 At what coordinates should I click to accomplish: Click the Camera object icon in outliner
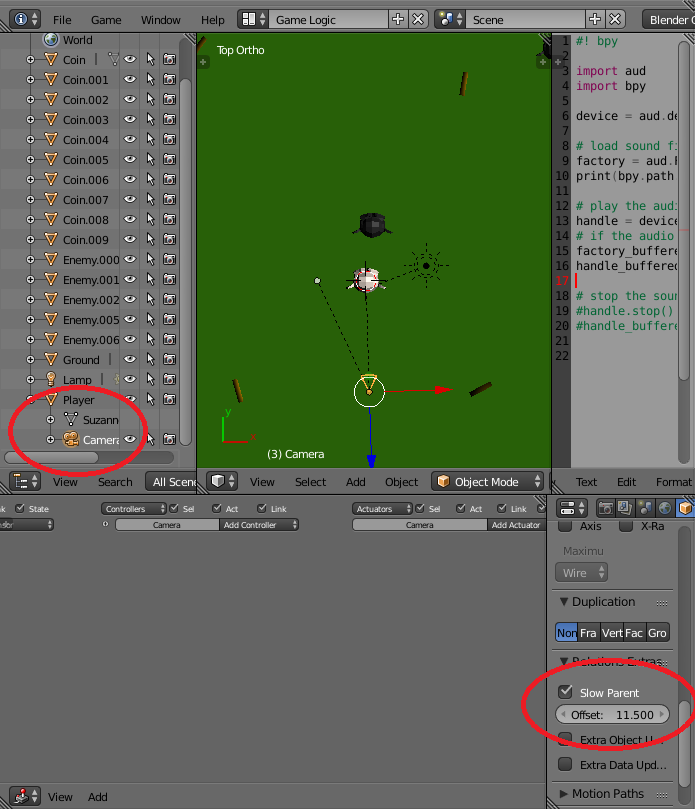(x=71, y=440)
